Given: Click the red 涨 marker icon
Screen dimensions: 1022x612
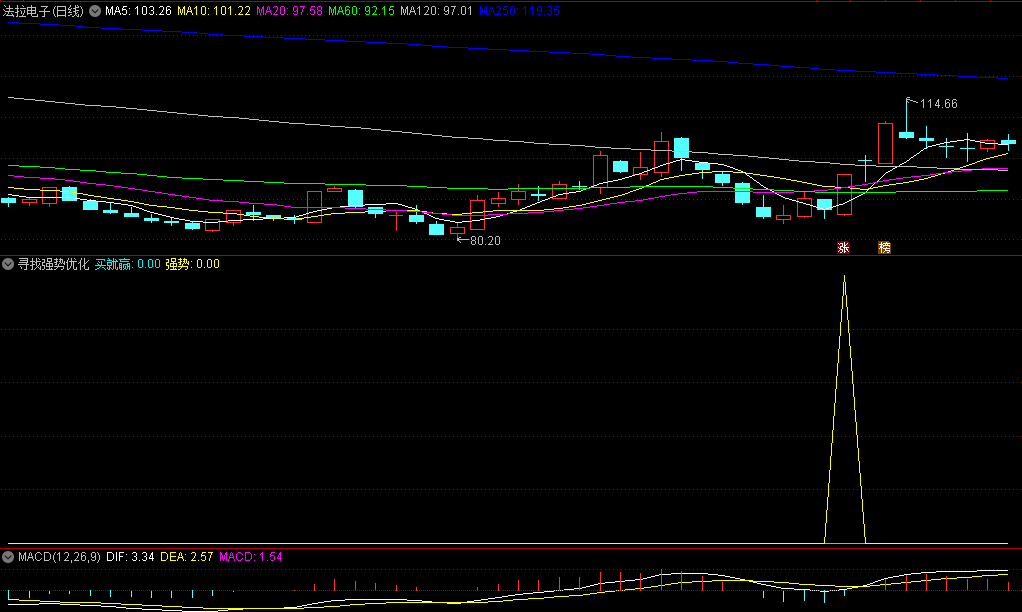Looking at the screenshot, I should [843, 248].
